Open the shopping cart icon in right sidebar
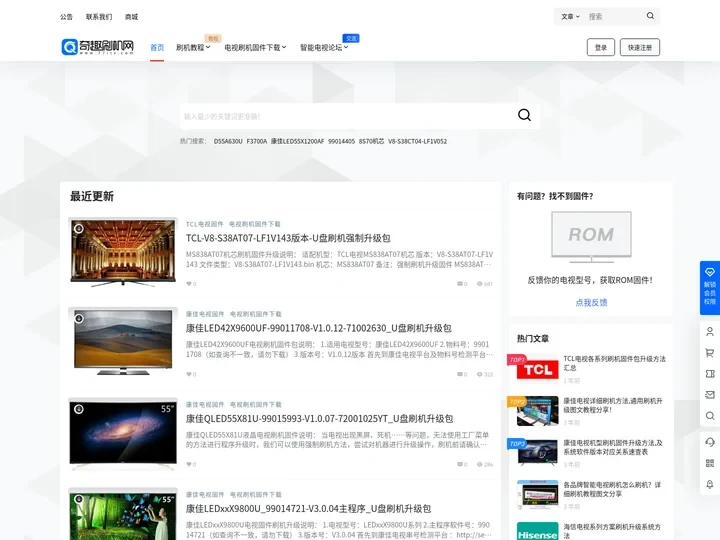The height and width of the screenshot is (540, 720). pos(709,353)
